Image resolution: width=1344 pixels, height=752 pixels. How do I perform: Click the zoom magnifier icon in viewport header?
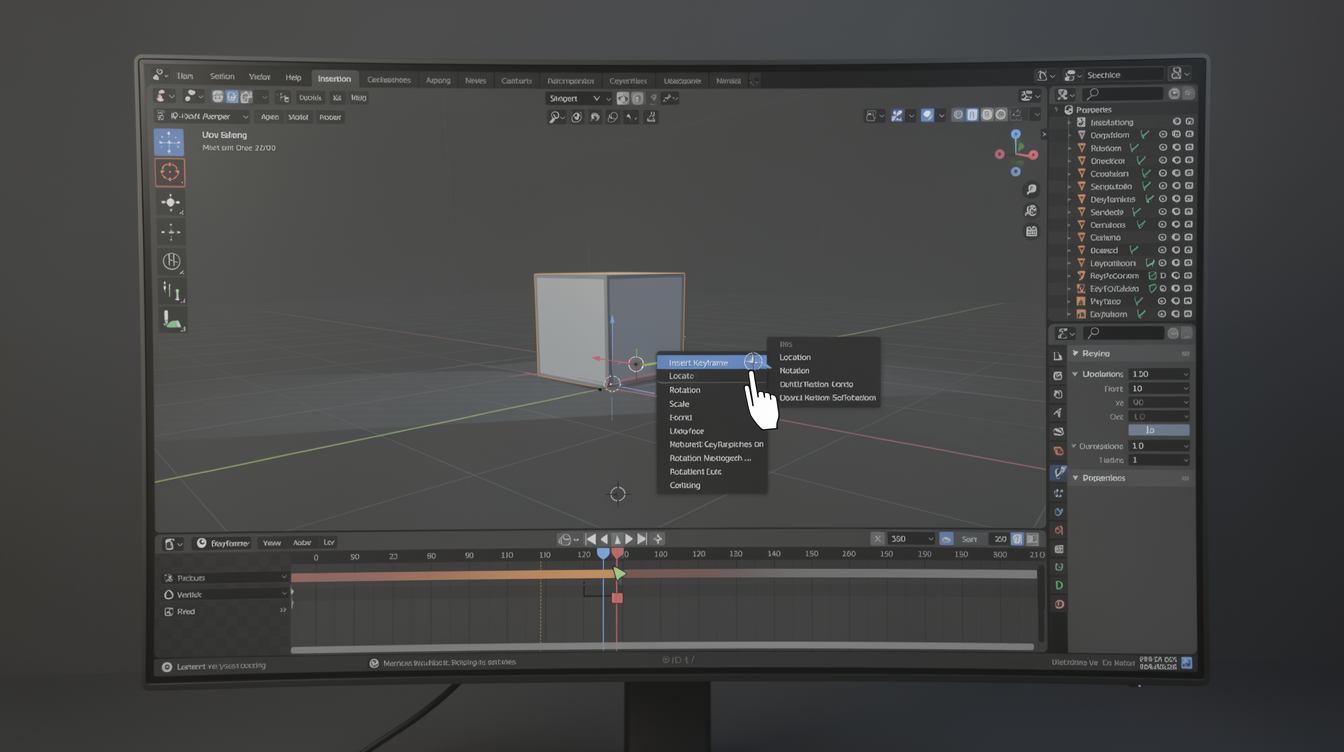click(x=556, y=115)
